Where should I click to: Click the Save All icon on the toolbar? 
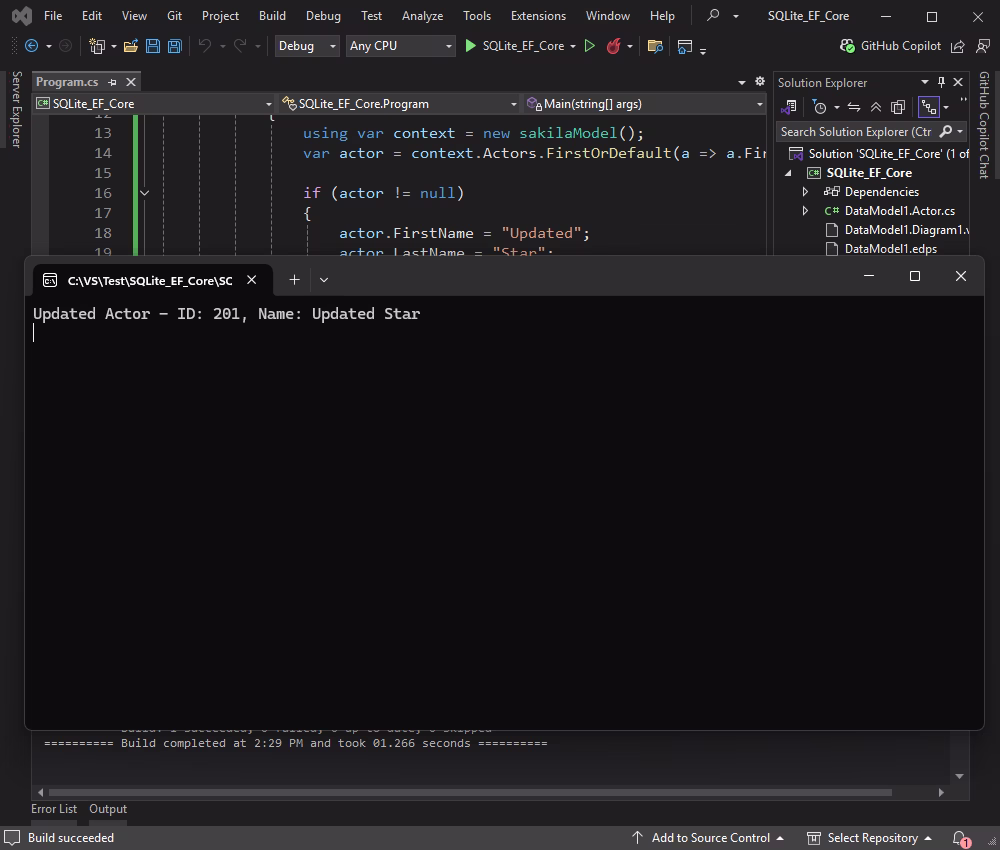click(173, 46)
